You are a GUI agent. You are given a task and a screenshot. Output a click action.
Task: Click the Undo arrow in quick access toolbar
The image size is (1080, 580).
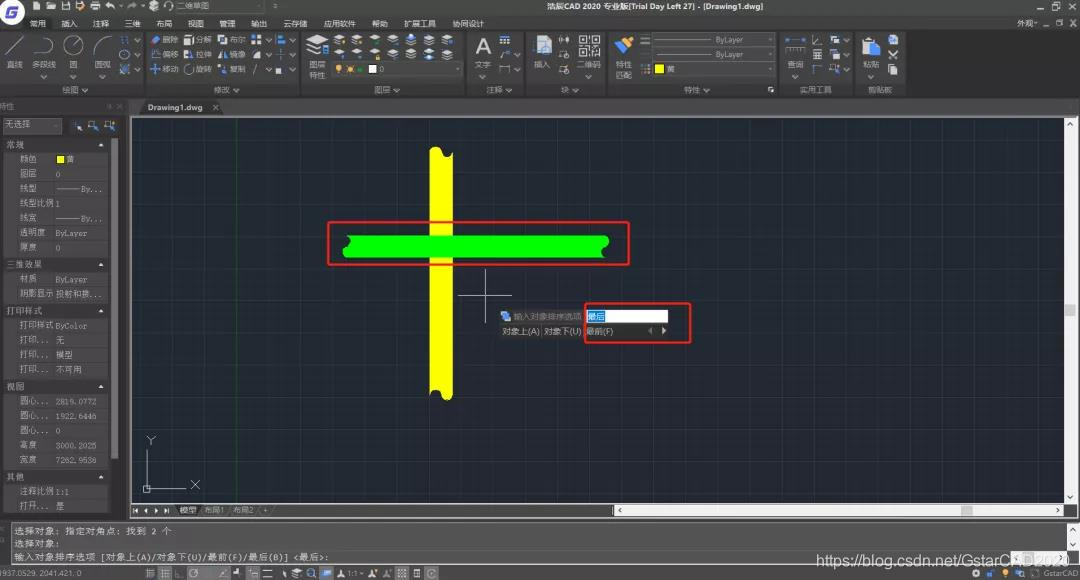(110, 6)
